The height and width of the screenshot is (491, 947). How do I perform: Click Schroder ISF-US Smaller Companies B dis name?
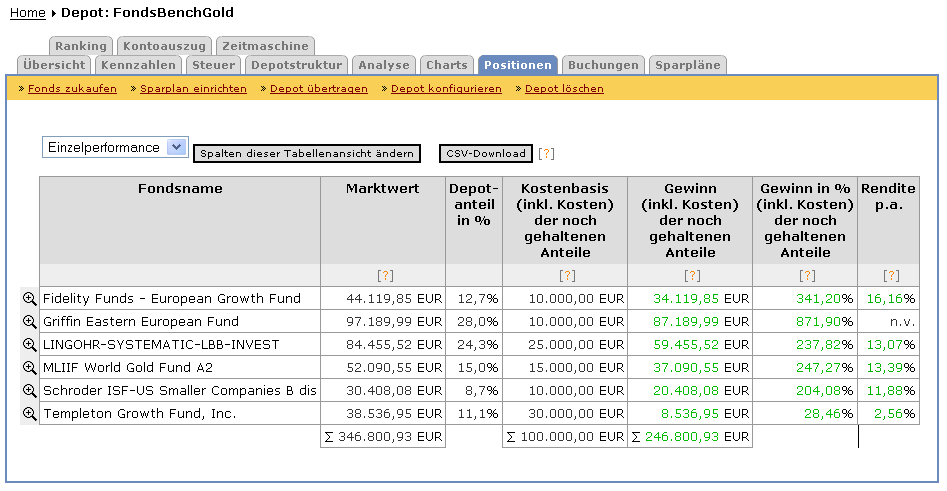tap(179, 390)
